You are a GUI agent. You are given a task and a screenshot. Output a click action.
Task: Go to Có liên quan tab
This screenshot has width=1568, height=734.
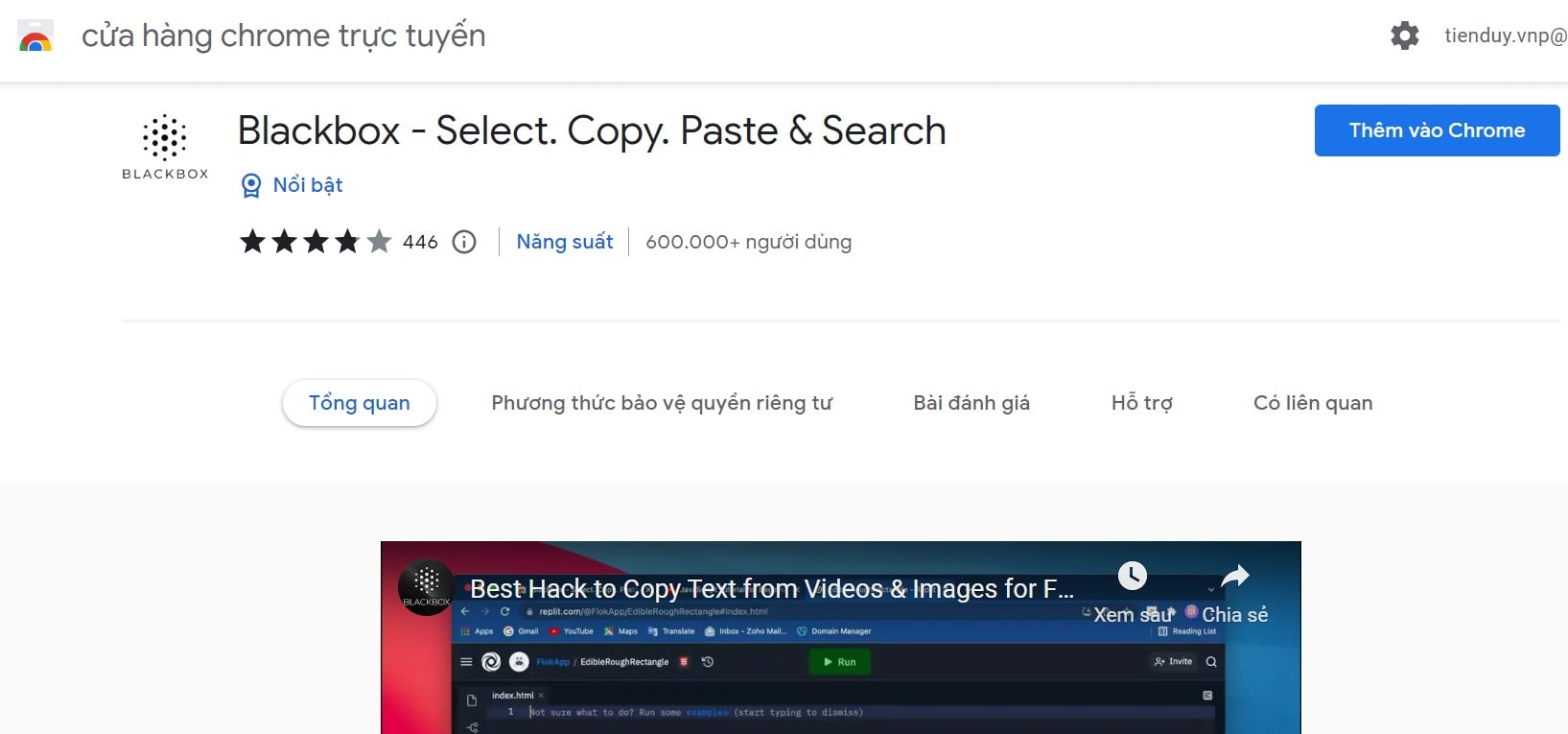pos(1313,403)
